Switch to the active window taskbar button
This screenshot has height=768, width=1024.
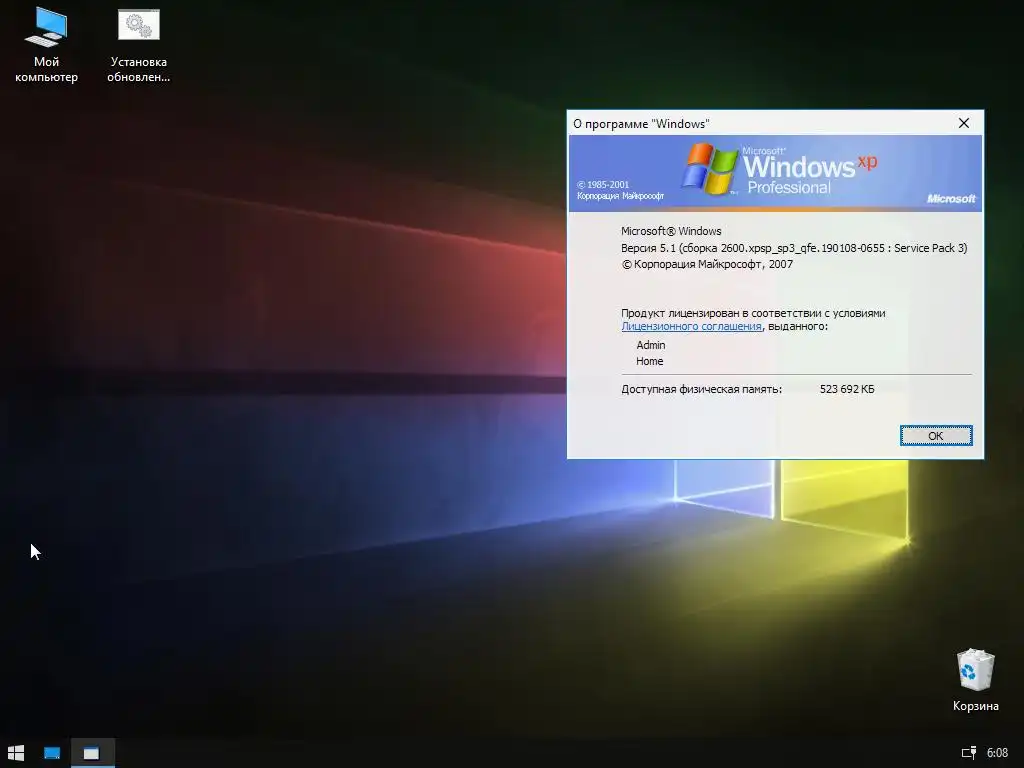pos(91,753)
